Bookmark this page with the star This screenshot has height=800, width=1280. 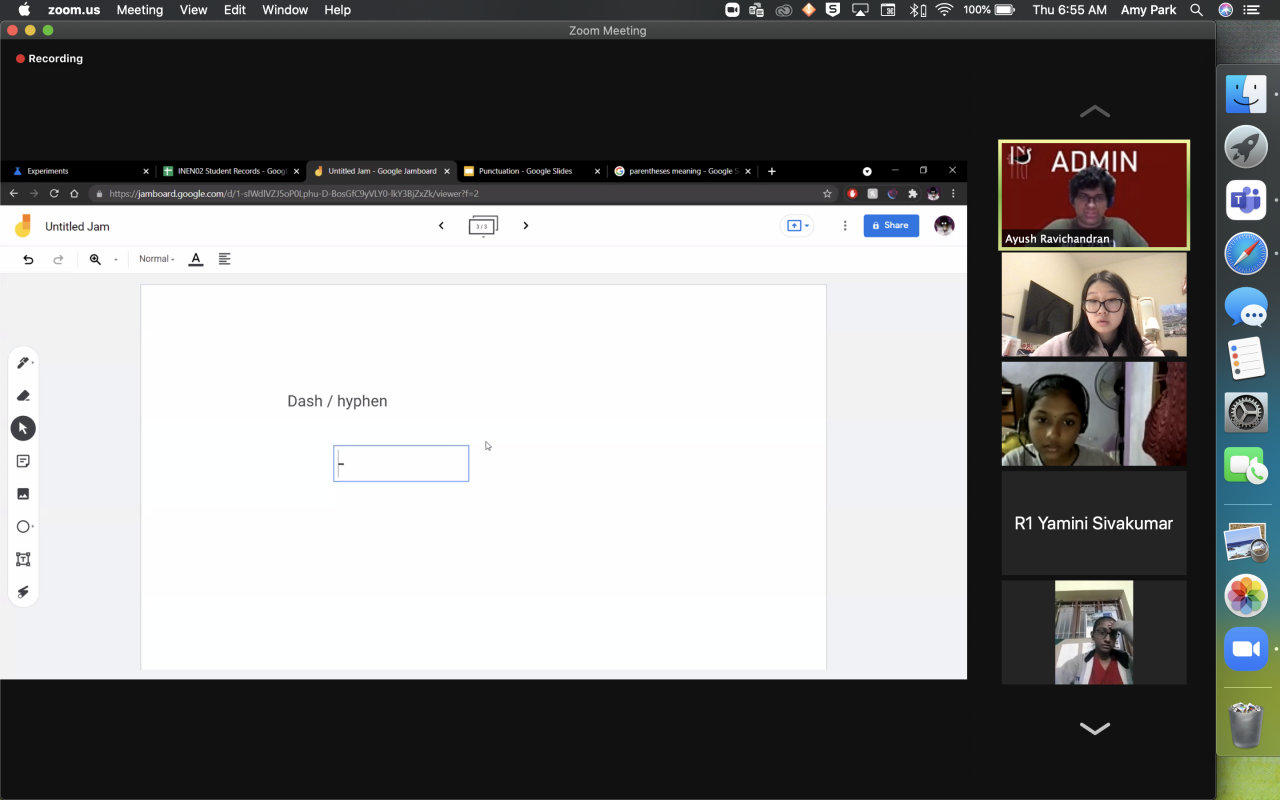(x=827, y=194)
